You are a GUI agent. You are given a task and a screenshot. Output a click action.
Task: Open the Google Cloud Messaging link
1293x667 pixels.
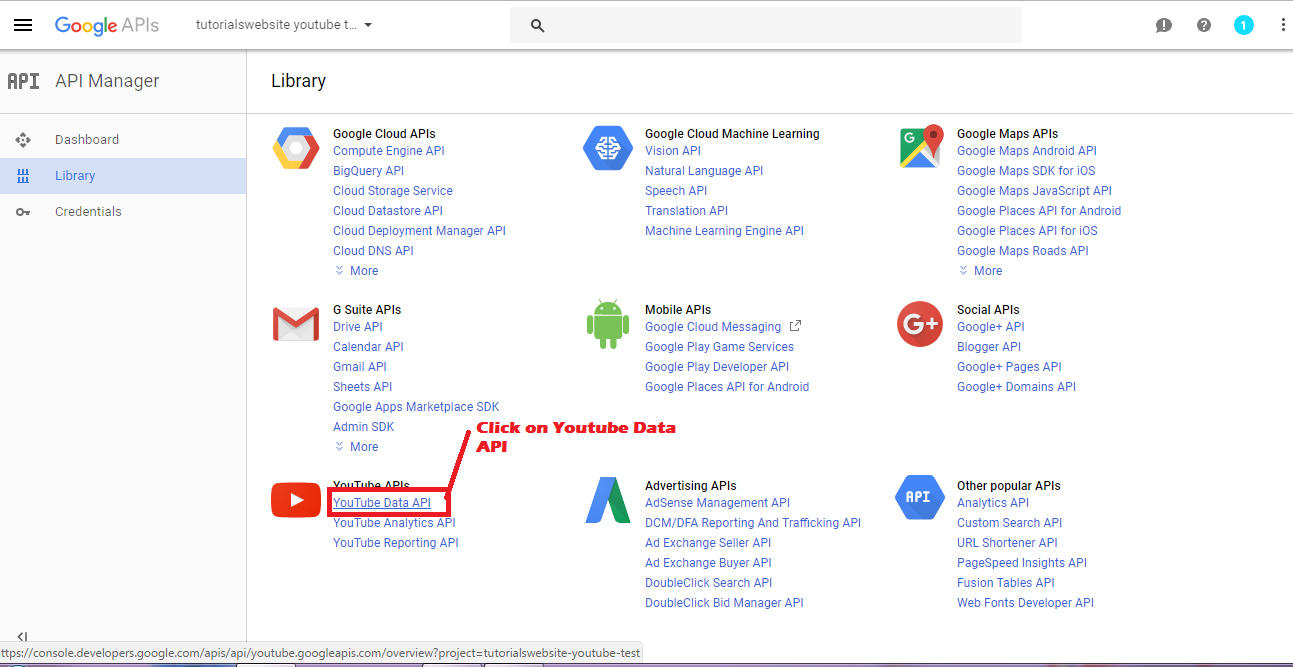tap(713, 327)
